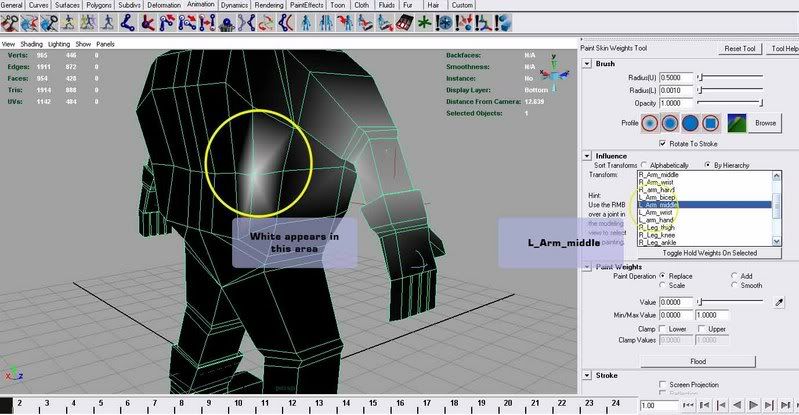The image size is (799, 415).
Task: Click the Browse brush profile button
Action: point(765,123)
